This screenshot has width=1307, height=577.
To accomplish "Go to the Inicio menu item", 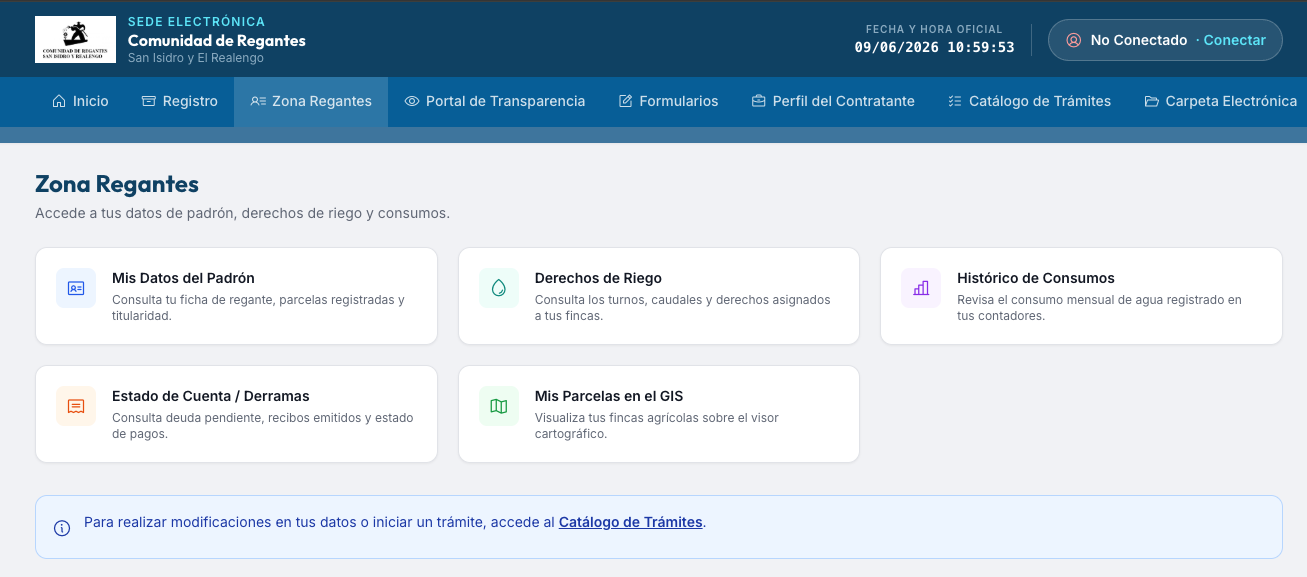I will tap(80, 101).
